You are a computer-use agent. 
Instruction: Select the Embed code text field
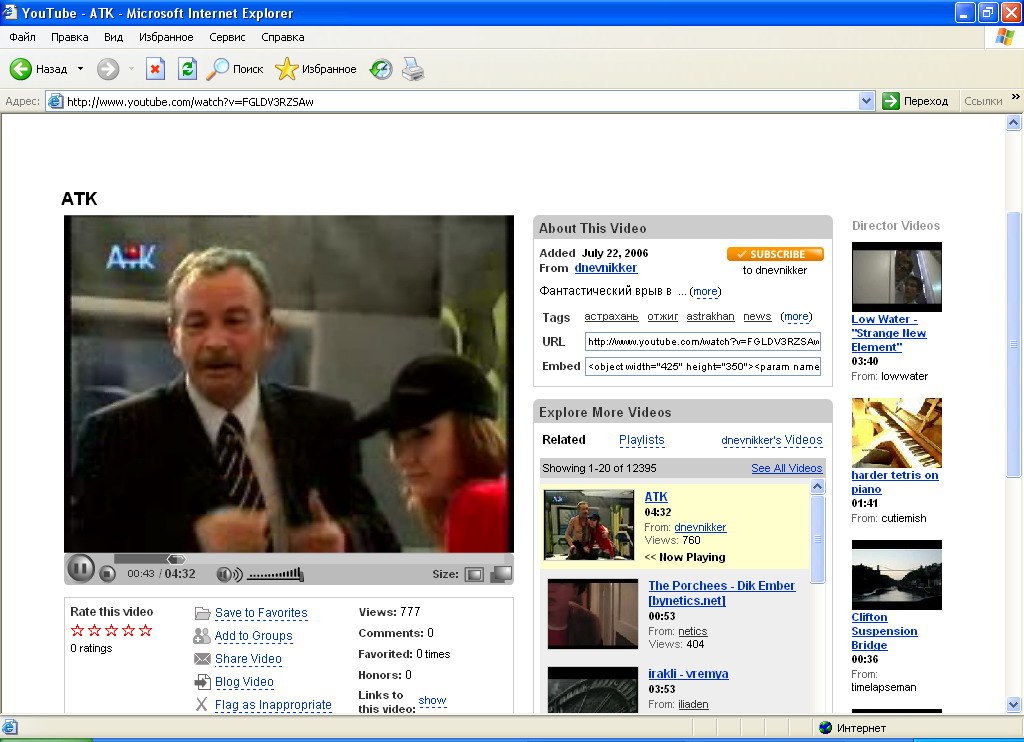(x=703, y=366)
